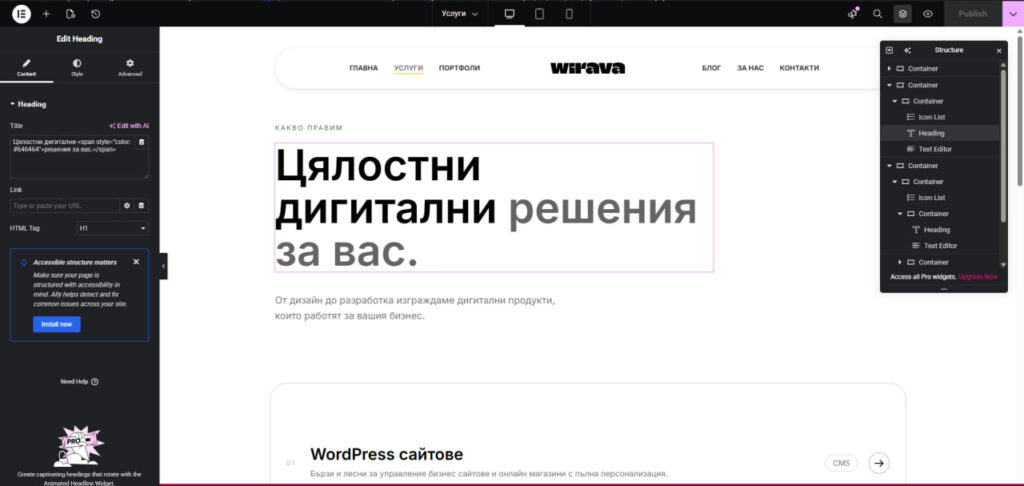Open the Advanced tab
Viewport: 1024px width, 486px height.
pyautogui.click(x=130, y=67)
